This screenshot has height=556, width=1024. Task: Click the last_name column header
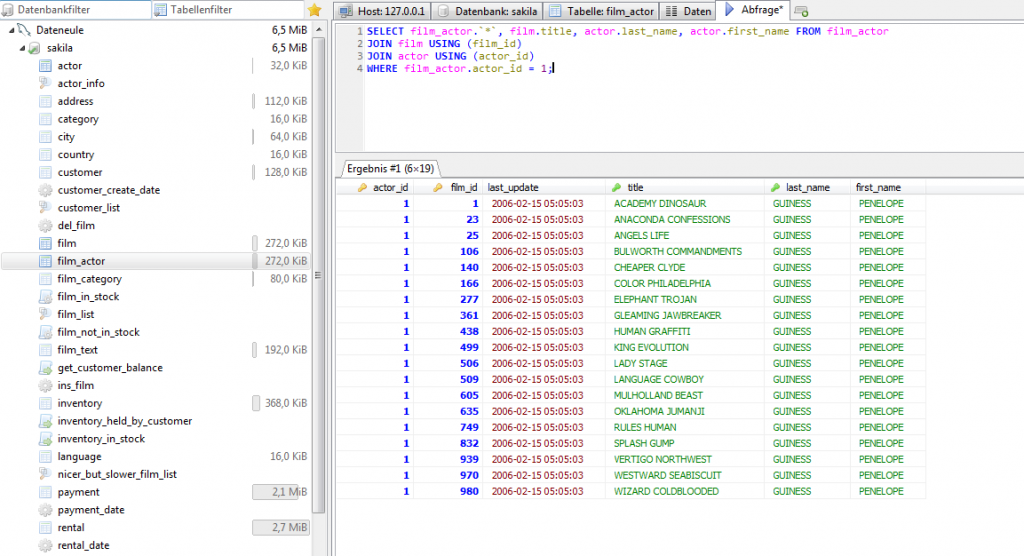[x=807, y=187]
